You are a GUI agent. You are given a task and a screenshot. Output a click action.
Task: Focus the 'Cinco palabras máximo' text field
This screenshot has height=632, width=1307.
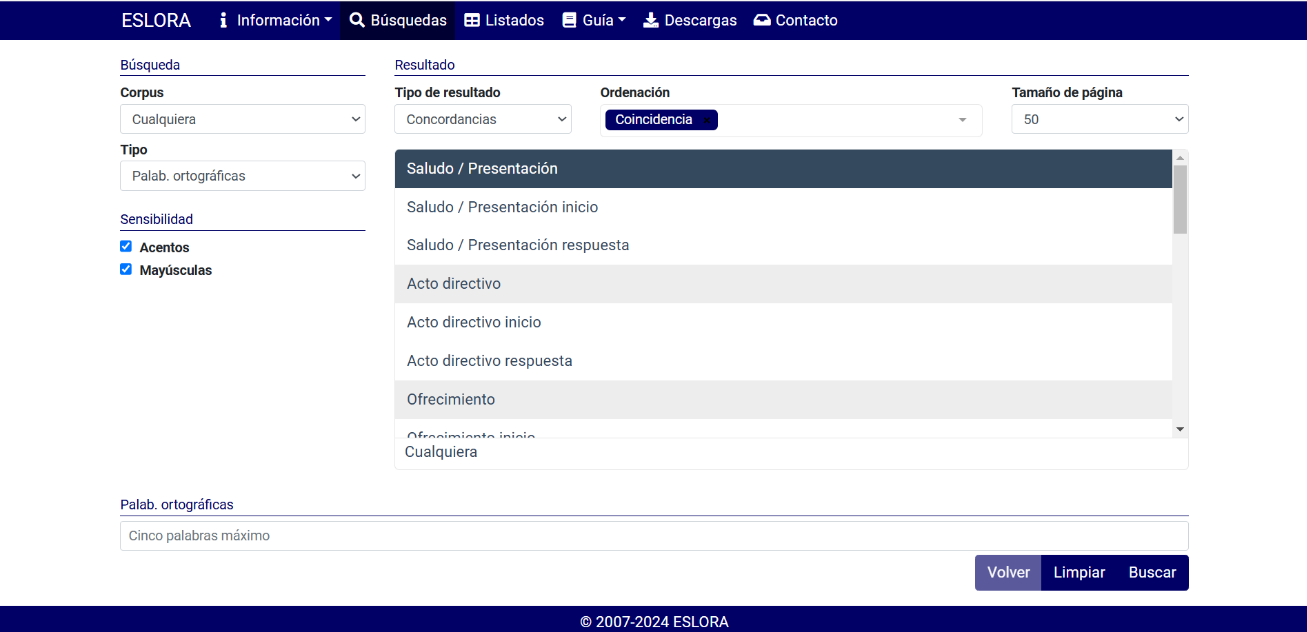pos(654,536)
